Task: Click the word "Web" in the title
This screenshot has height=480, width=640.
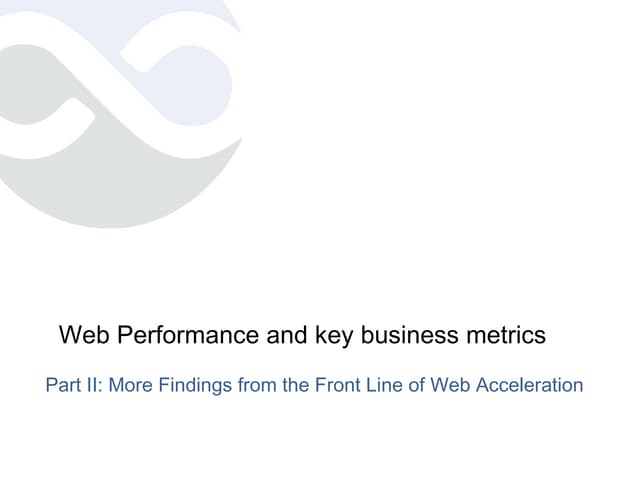Action: [x=85, y=335]
